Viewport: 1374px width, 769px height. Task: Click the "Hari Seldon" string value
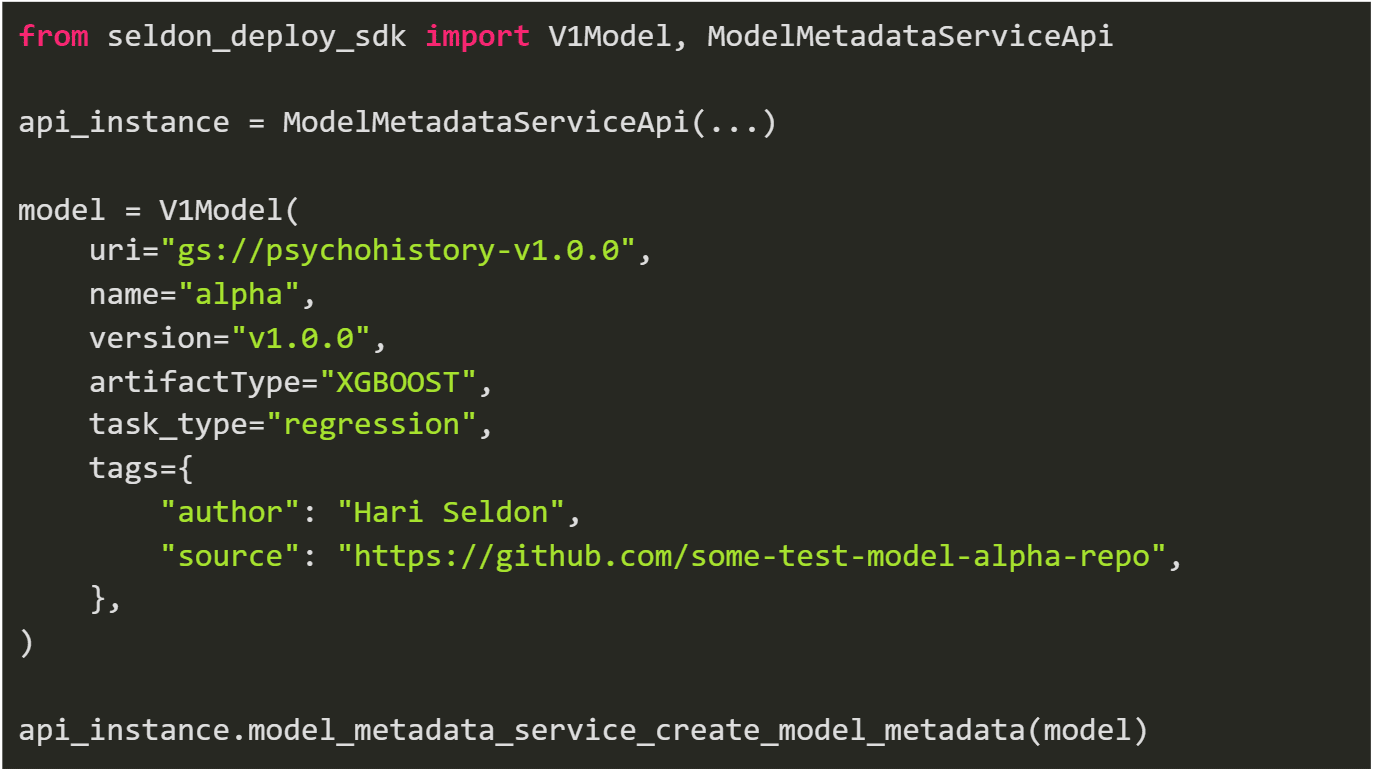pos(450,512)
